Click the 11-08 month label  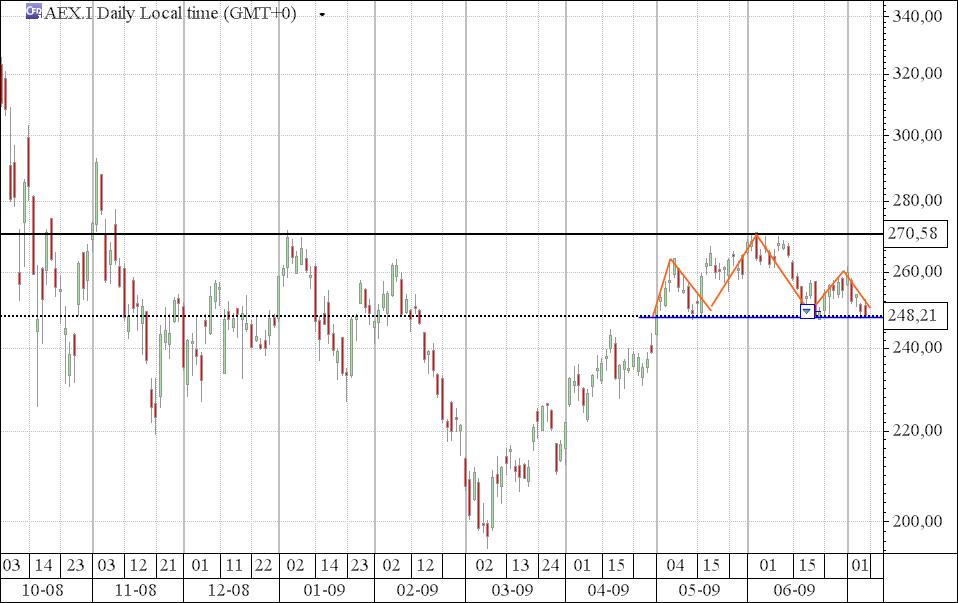(x=135, y=591)
